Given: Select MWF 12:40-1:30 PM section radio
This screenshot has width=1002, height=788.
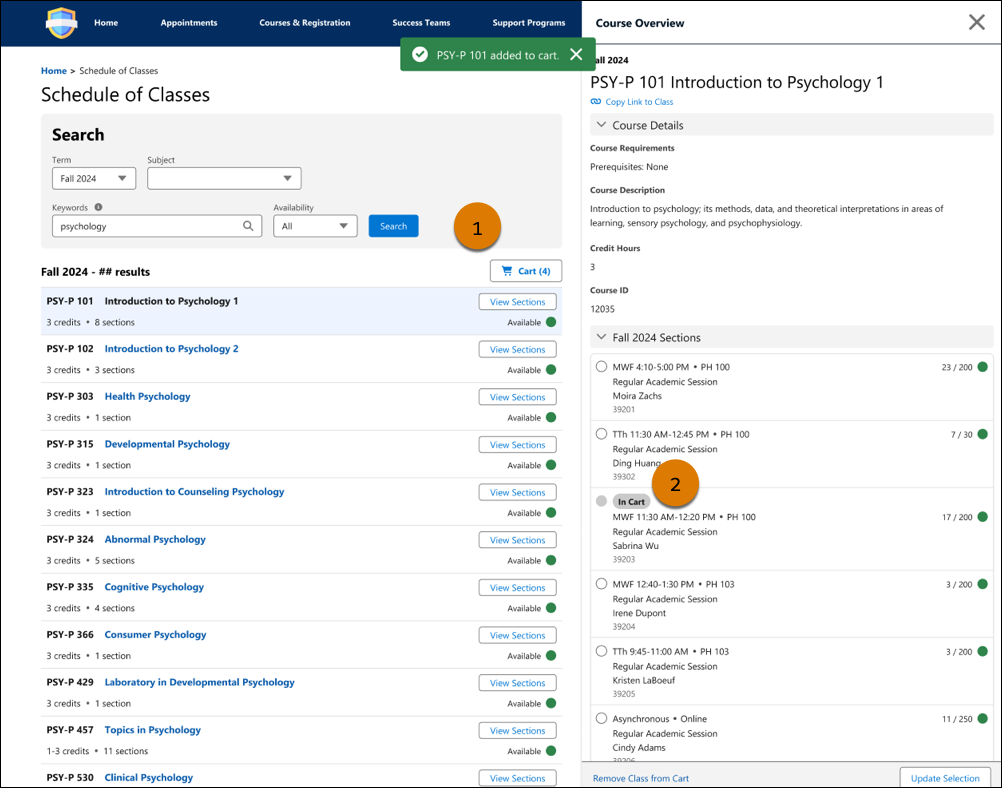Looking at the screenshot, I should pos(601,584).
